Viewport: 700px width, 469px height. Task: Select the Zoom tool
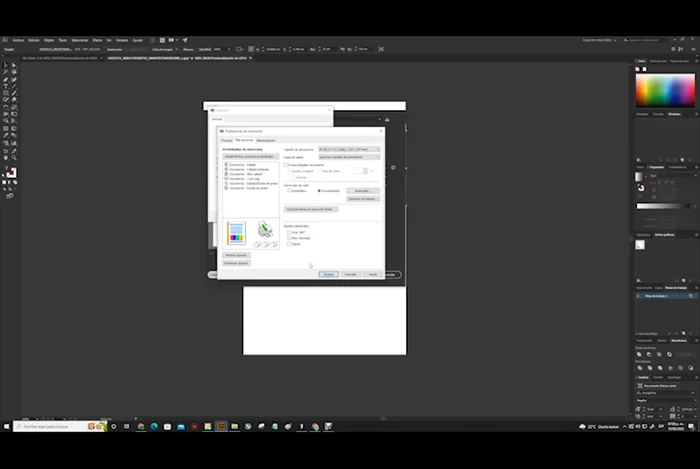click(x=13, y=157)
